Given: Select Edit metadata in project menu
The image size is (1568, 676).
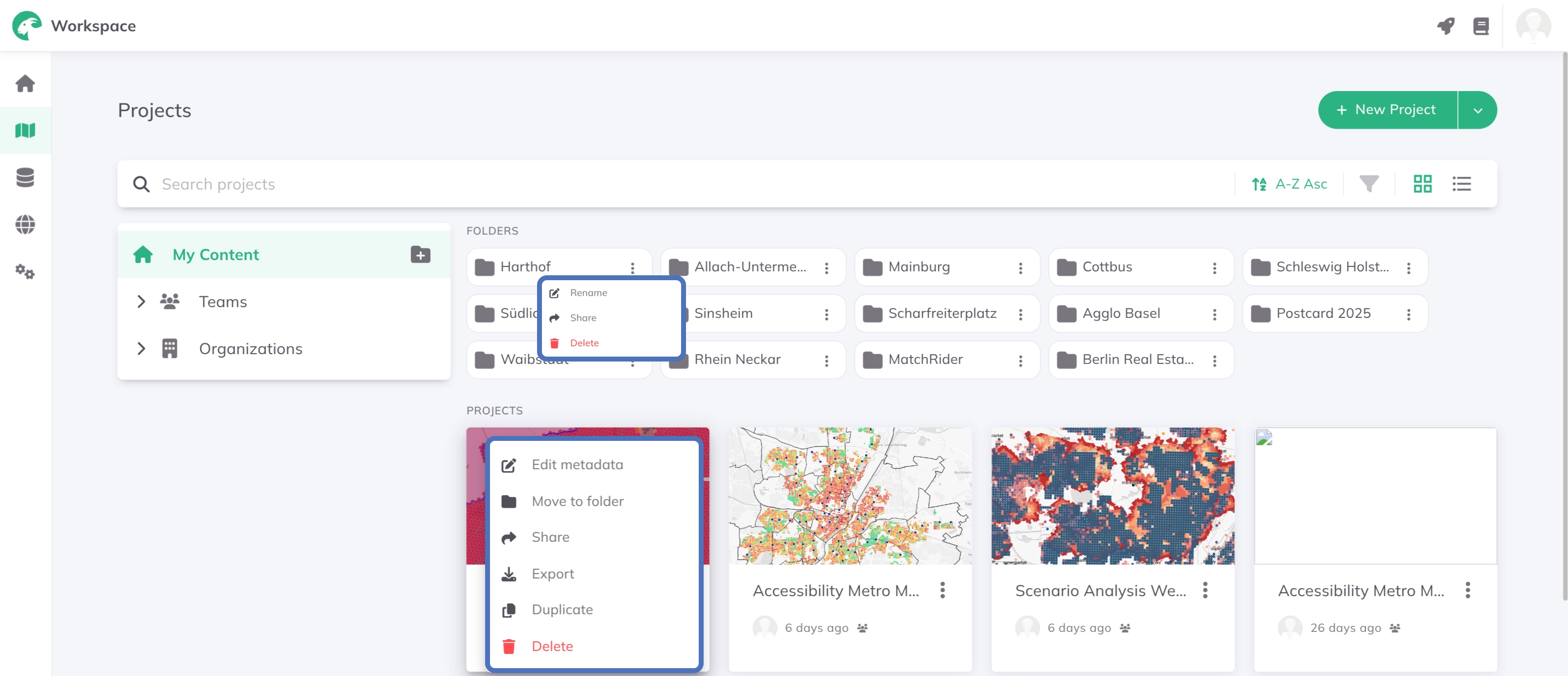Looking at the screenshot, I should pos(594,465).
